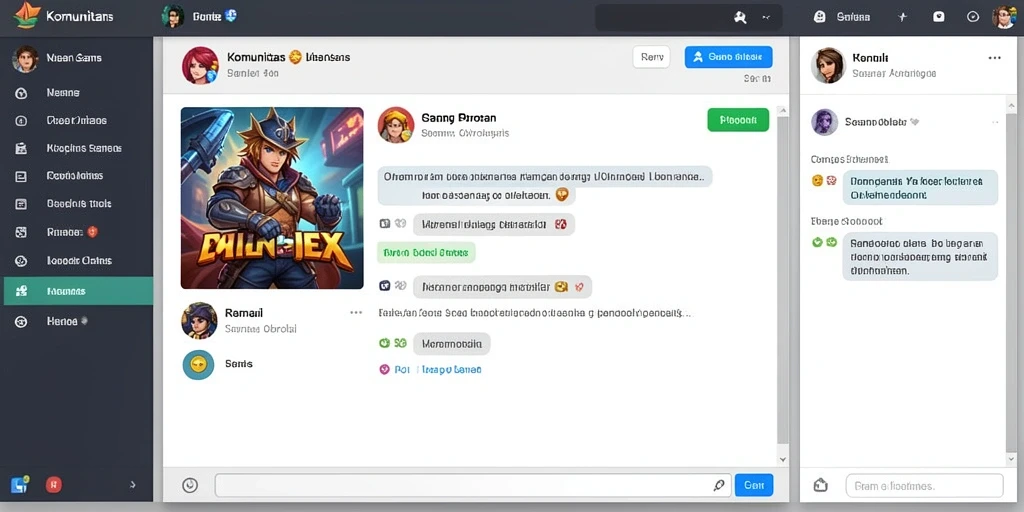This screenshot has width=1024, height=512.
Task: Click the sparkle star icon in top bar
Action: click(x=903, y=18)
